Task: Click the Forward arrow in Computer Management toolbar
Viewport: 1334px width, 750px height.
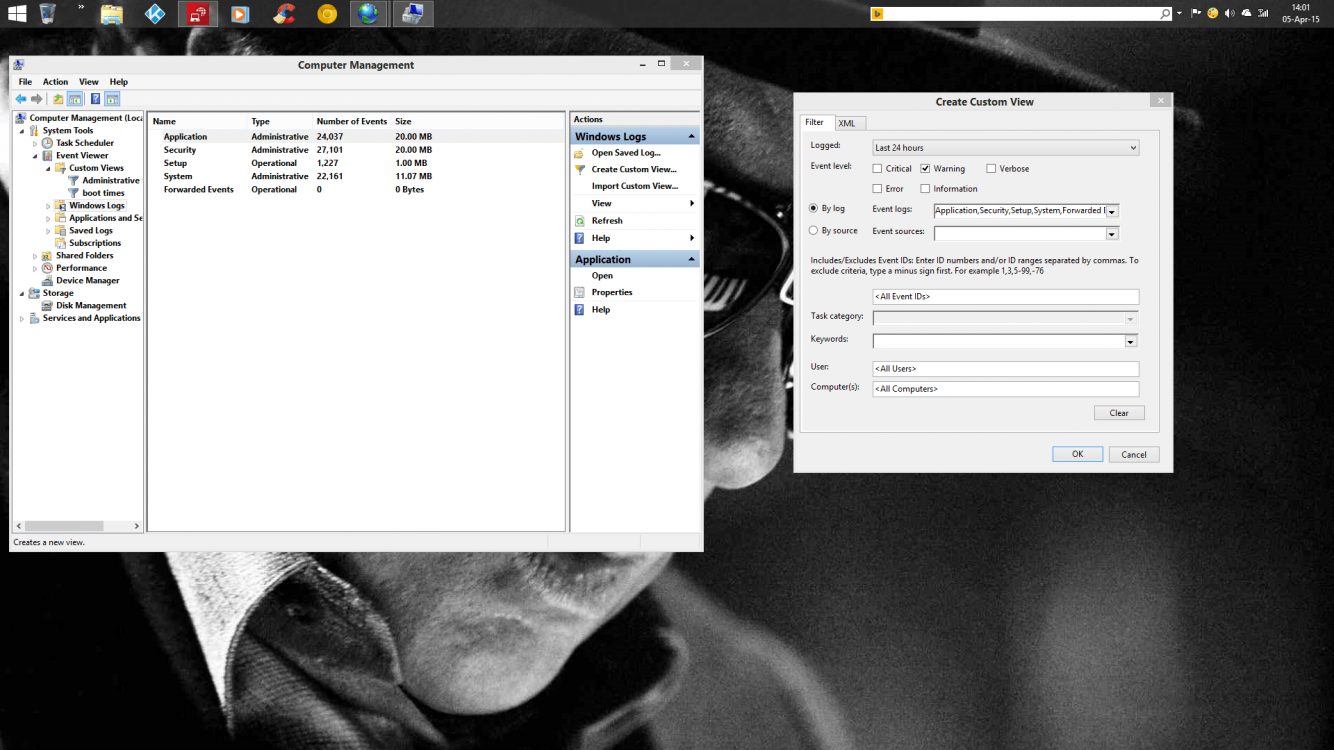Action: pyautogui.click(x=37, y=99)
